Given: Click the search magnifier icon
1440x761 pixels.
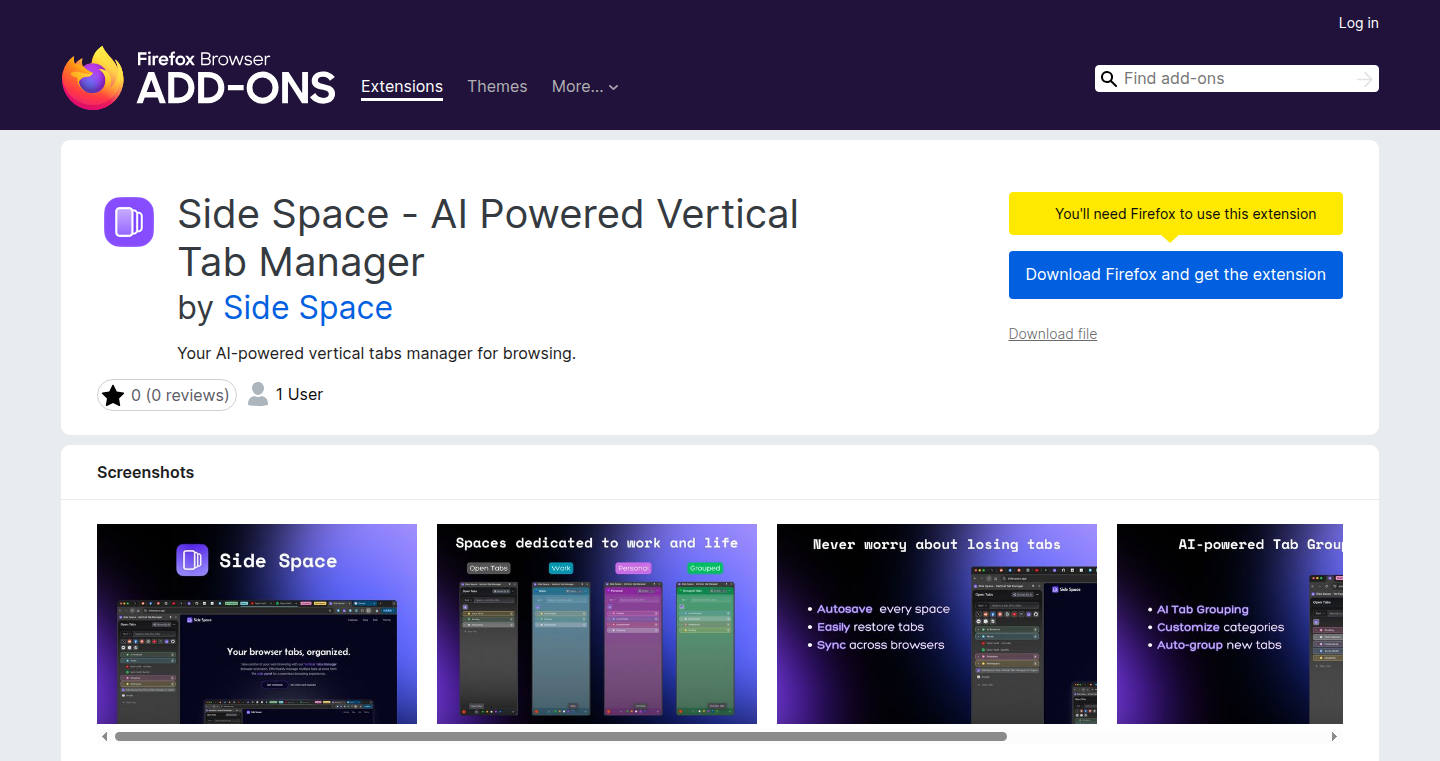Looking at the screenshot, I should click(x=1108, y=79).
